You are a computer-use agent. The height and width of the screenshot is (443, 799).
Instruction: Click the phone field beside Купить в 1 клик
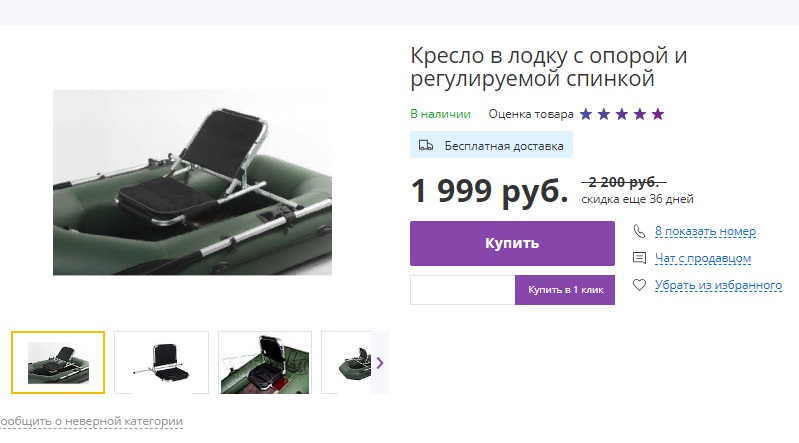tap(463, 290)
